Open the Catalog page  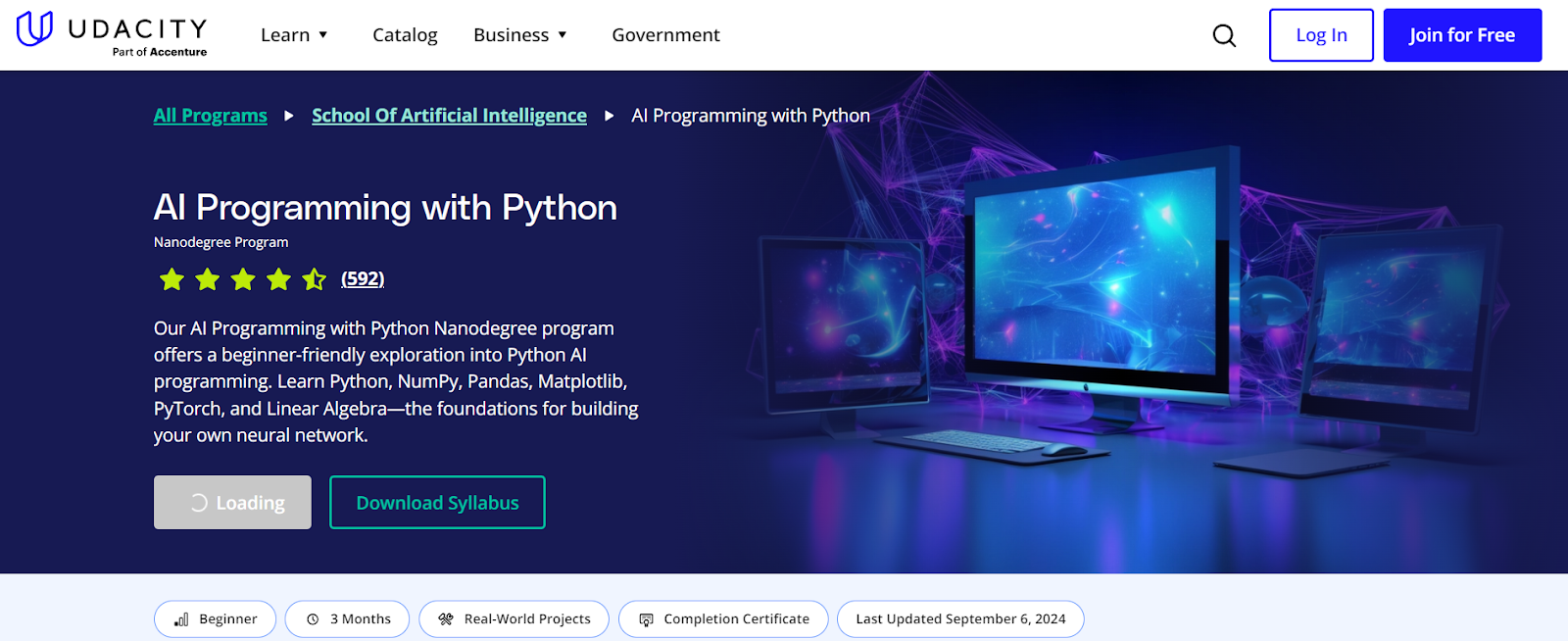tap(405, 35)
